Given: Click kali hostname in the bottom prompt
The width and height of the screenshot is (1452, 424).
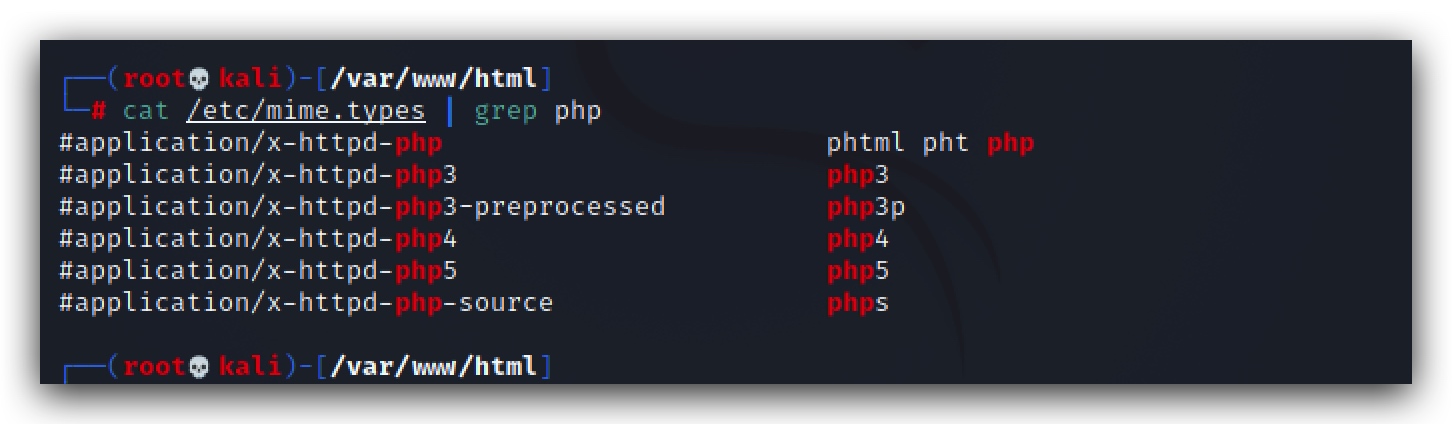Looking at the screenshot, I should 250,367.
